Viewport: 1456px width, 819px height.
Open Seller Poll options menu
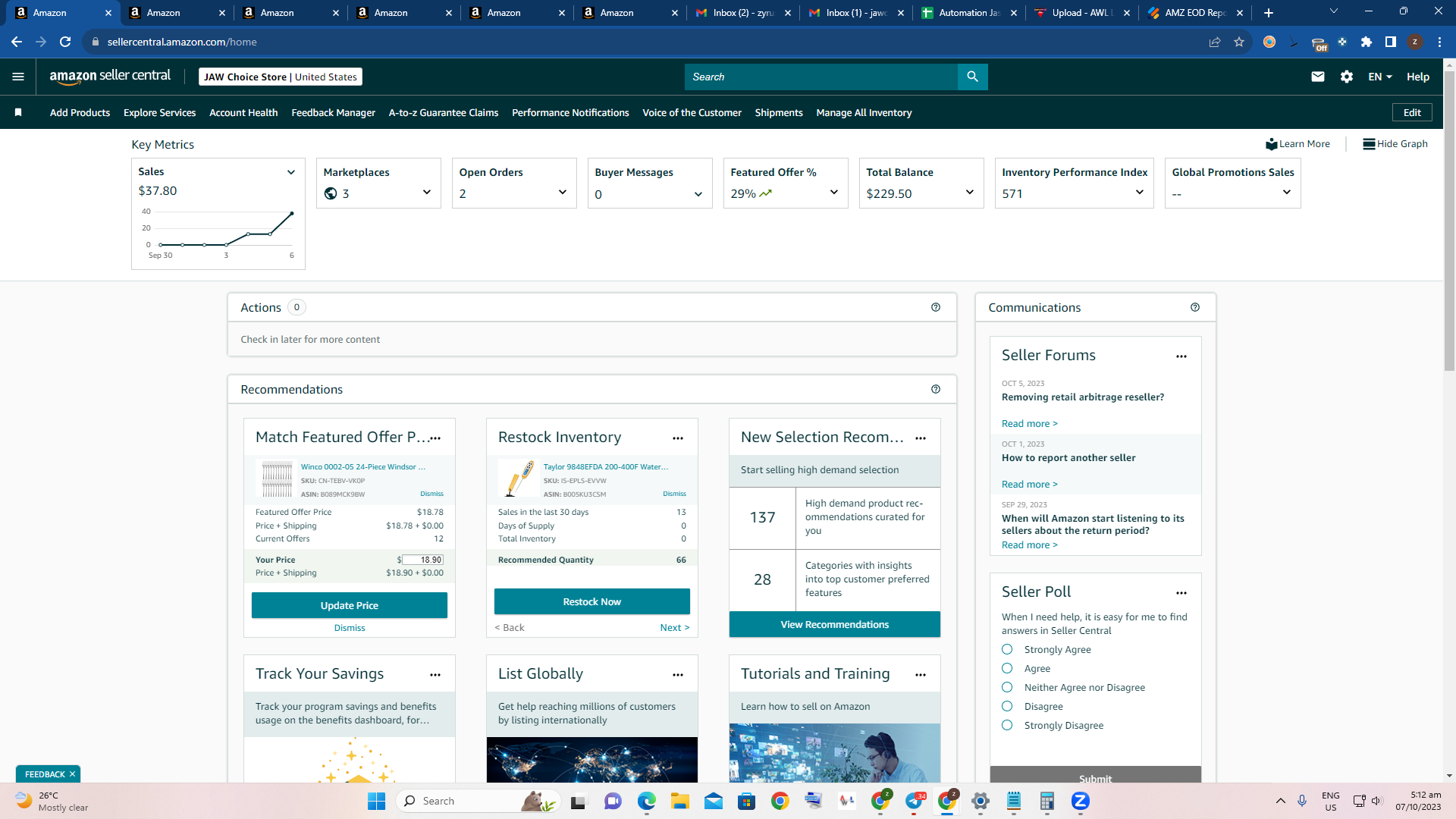[x=1181, y=593]
